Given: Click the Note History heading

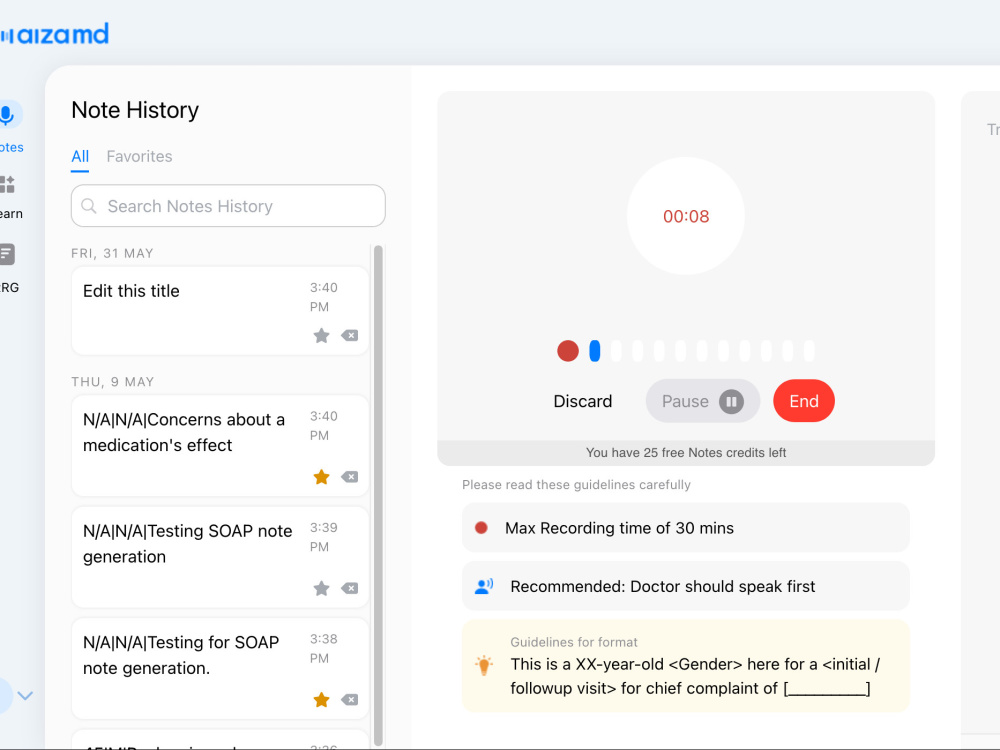Looking at the screenshot, I should [135, 110].
